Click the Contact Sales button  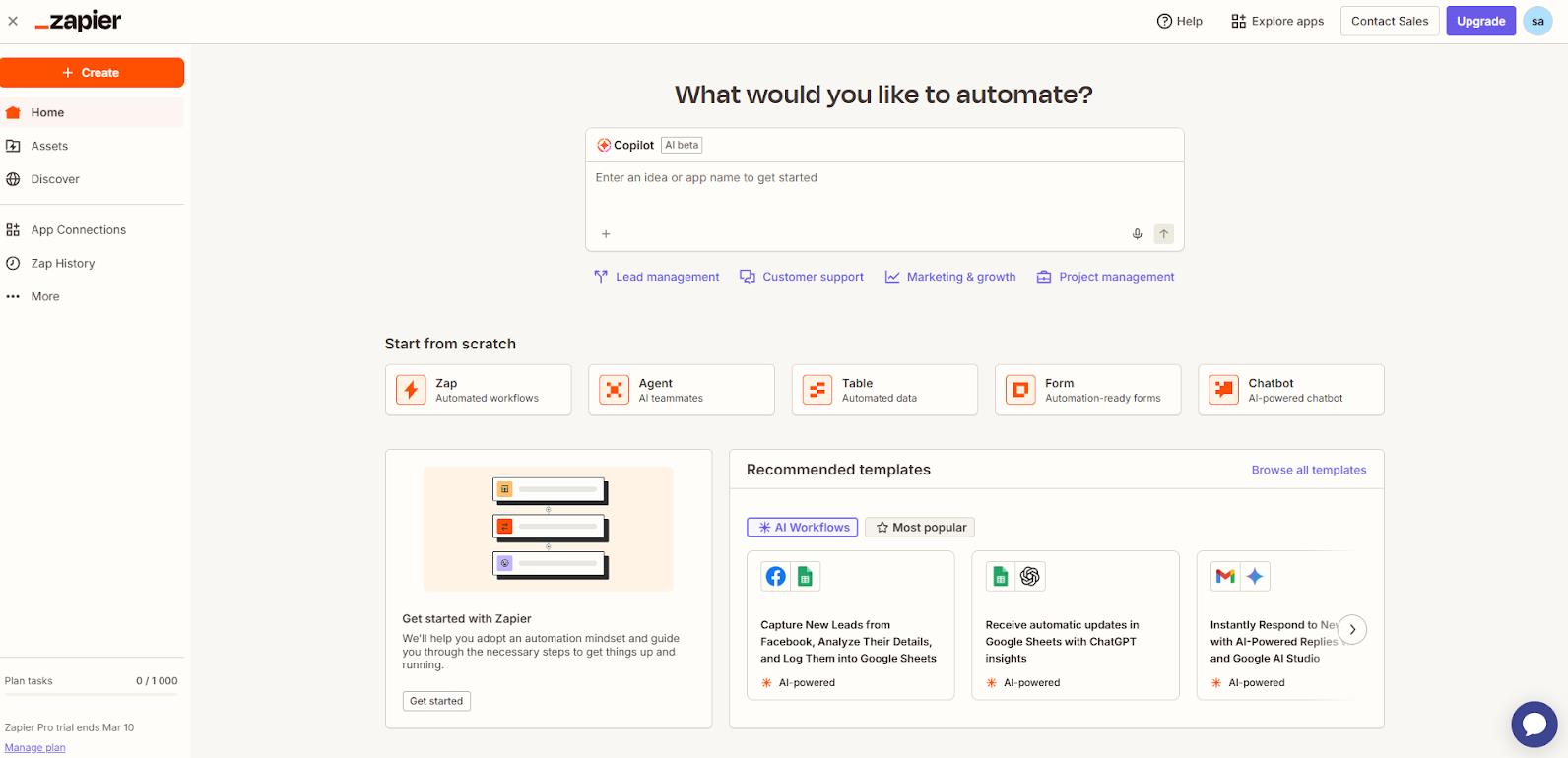click(x=1390, y=21)
